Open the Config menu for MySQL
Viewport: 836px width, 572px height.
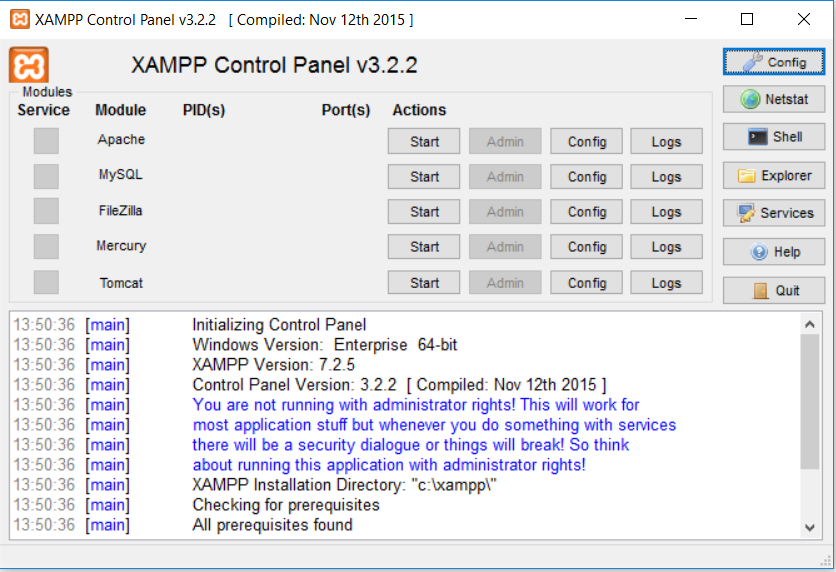click(586, 177)
